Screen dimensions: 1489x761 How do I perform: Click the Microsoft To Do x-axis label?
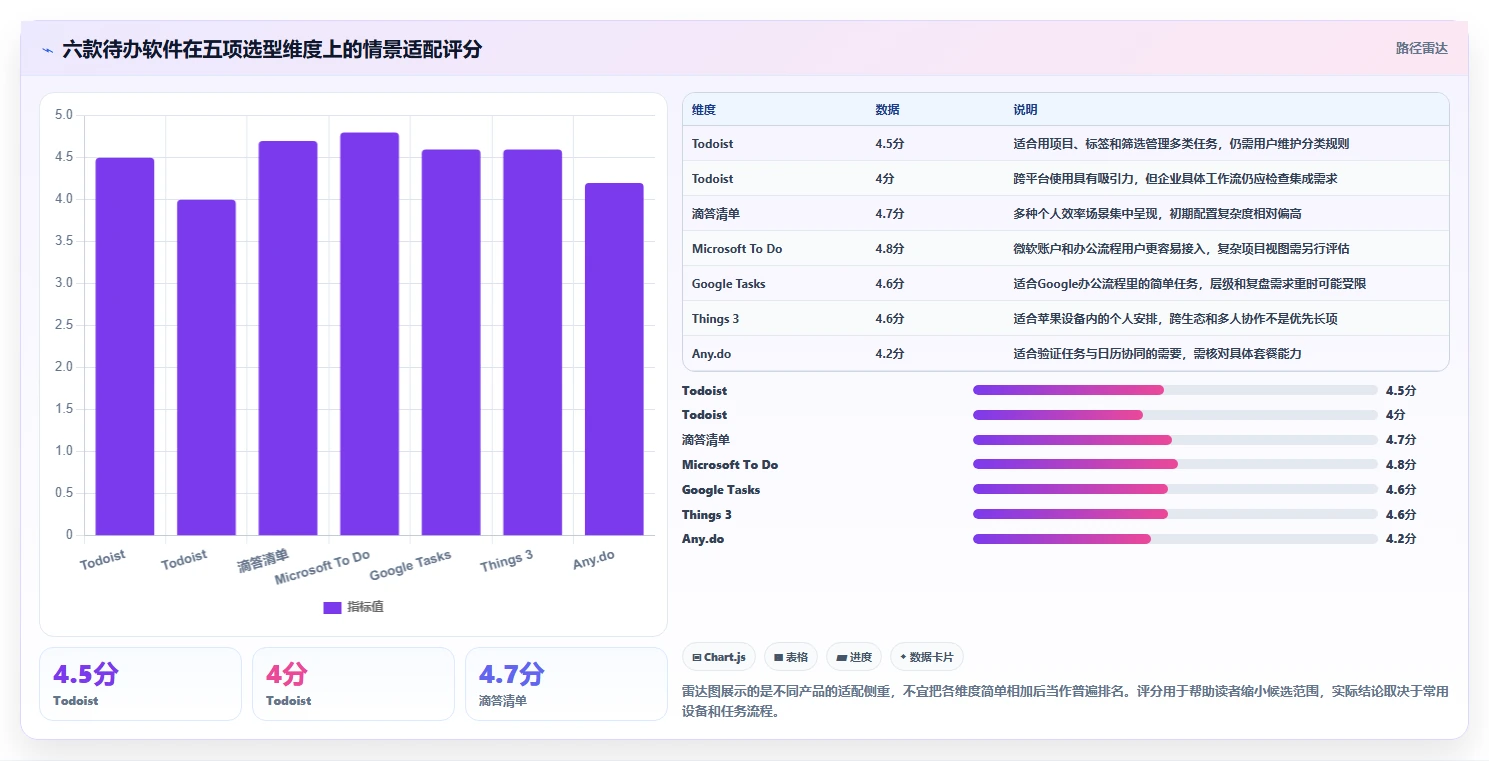322,567
